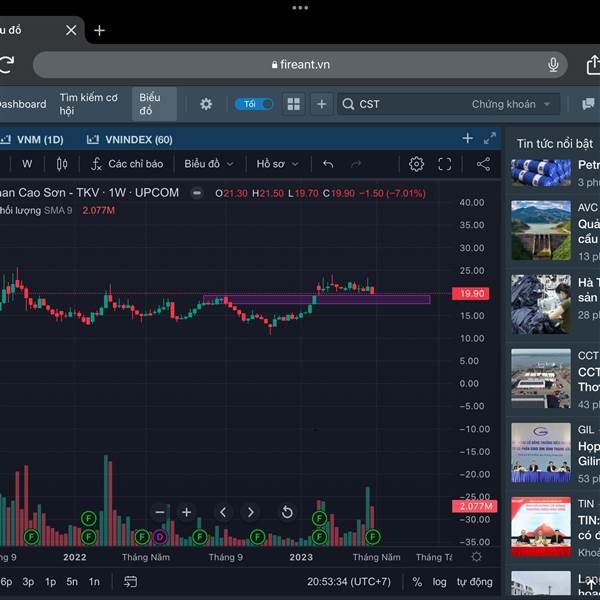Image resolution: width=600 pixels, height=600 pixels.
Task: Toggle log scale mode
Action: coord(439,582)
